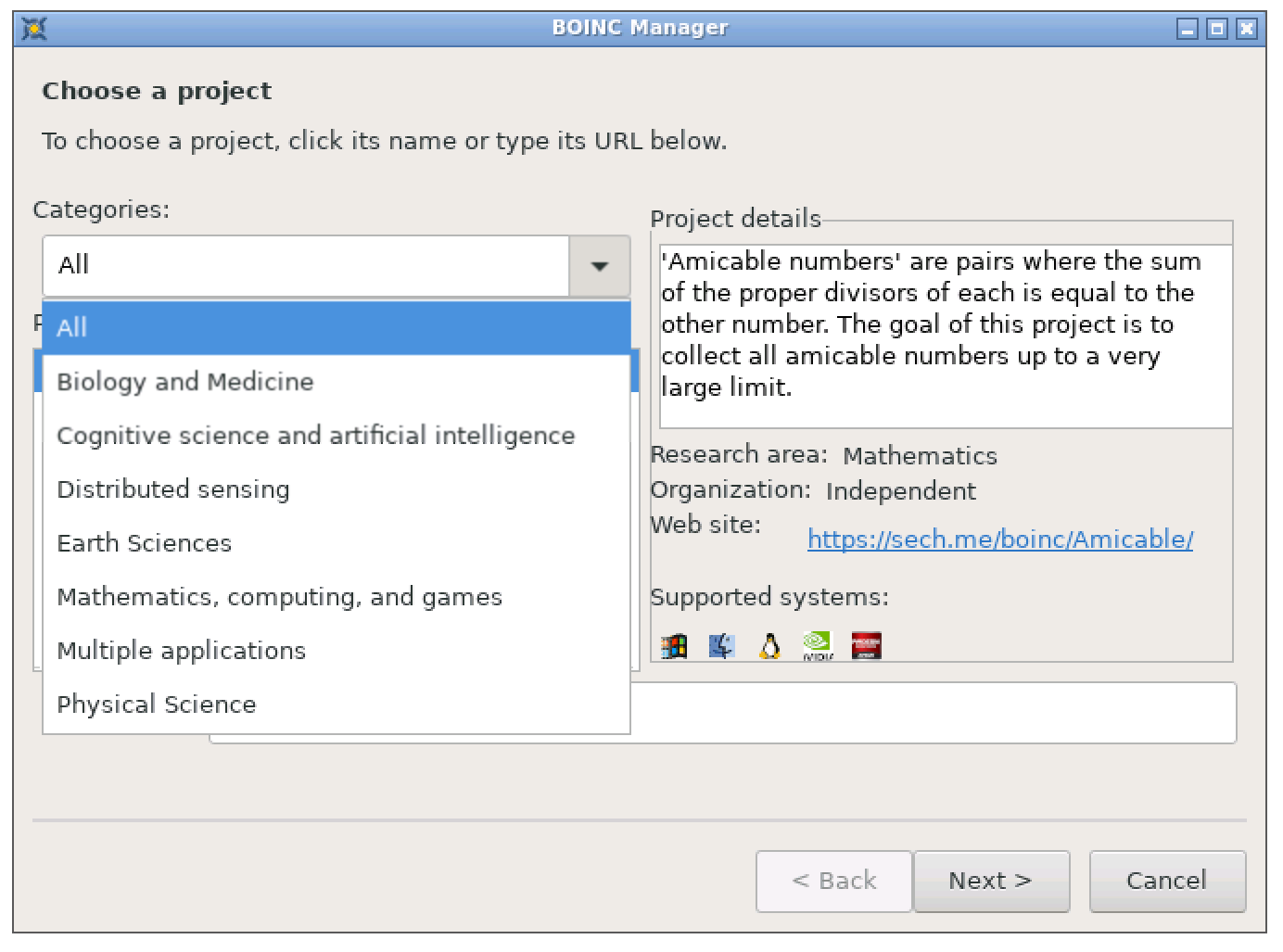Select the All category option

[x=337, y=327]
